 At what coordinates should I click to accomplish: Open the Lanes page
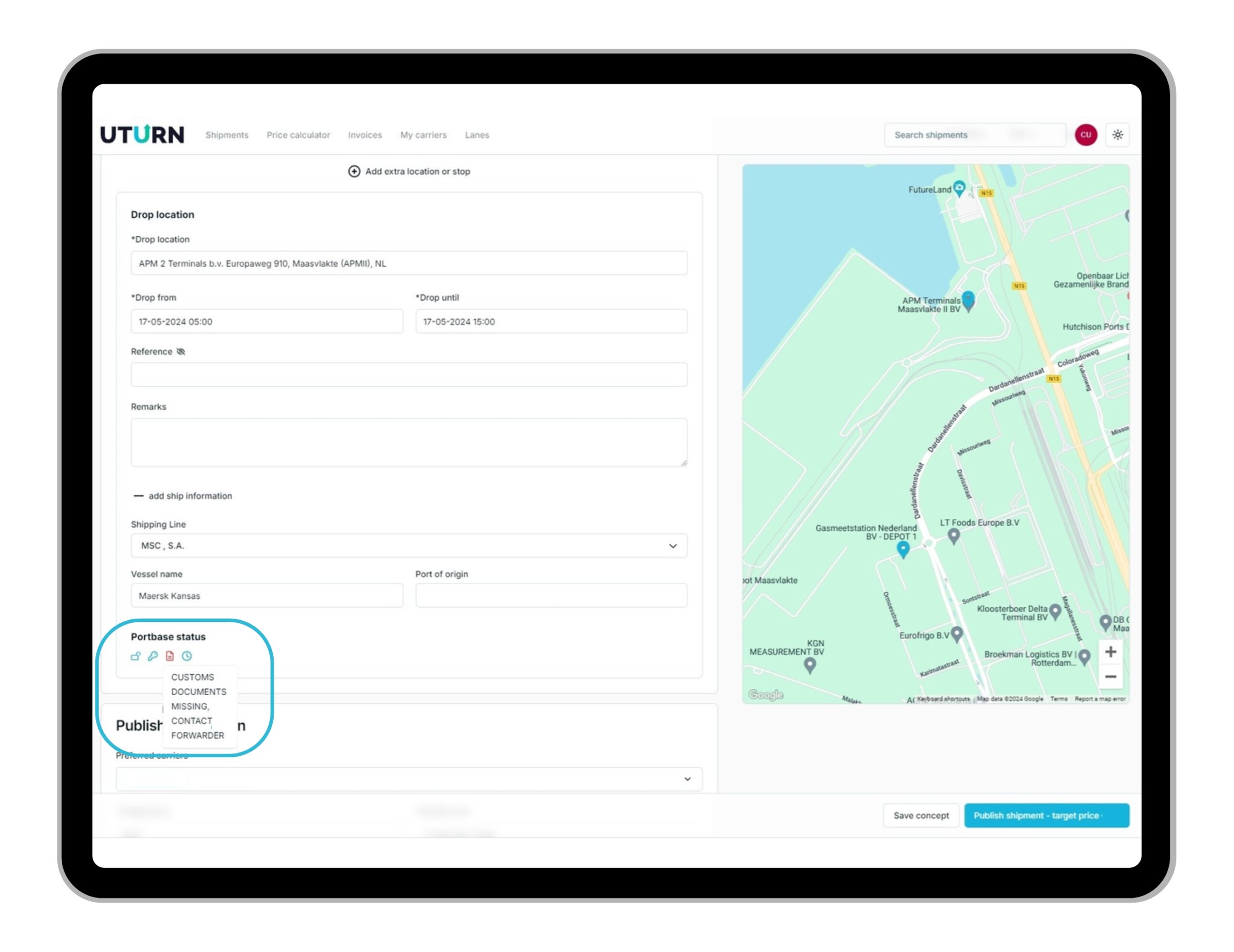(477, 135)
